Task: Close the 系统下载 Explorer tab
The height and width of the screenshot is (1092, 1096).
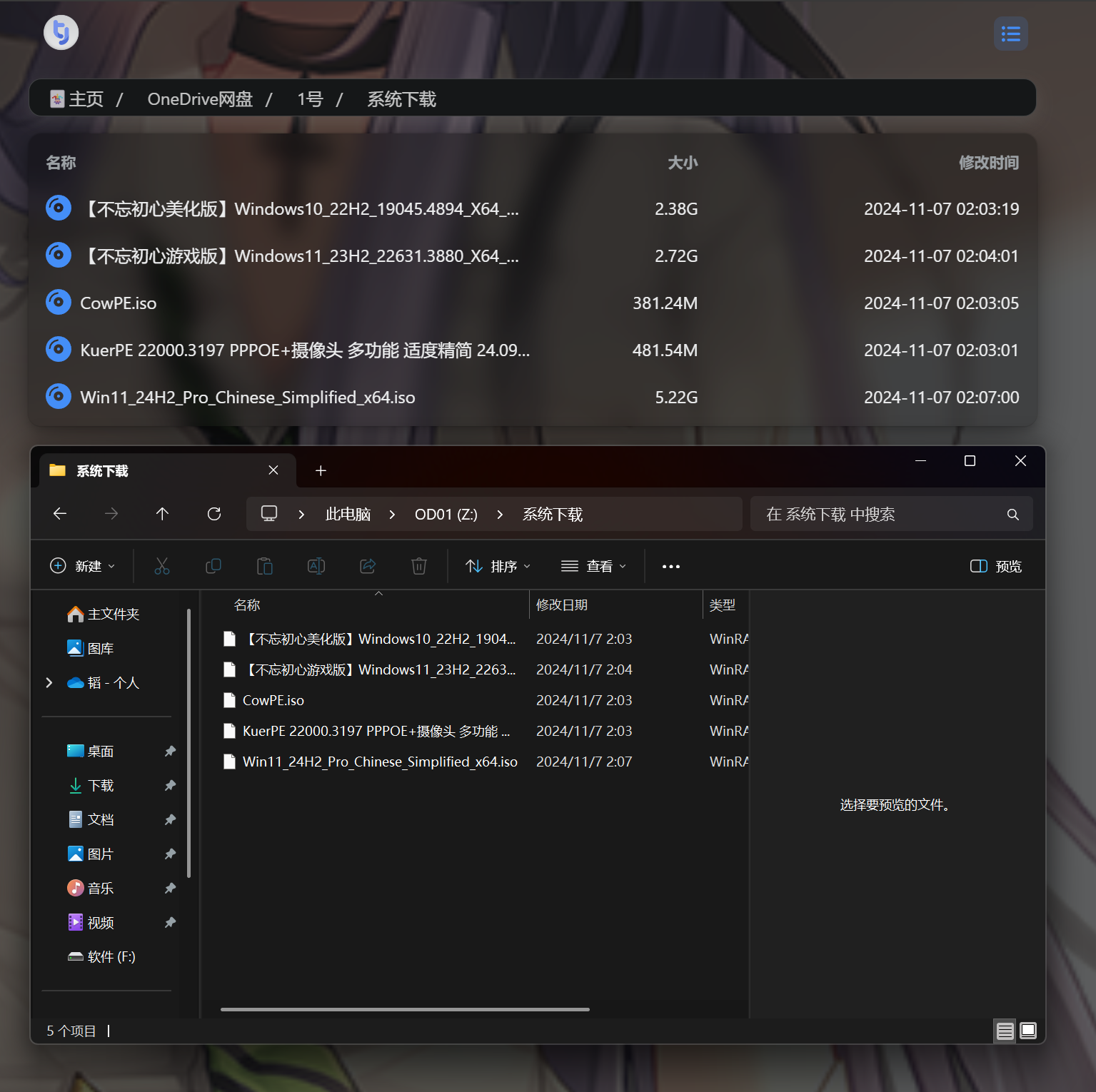Action: 273,470
